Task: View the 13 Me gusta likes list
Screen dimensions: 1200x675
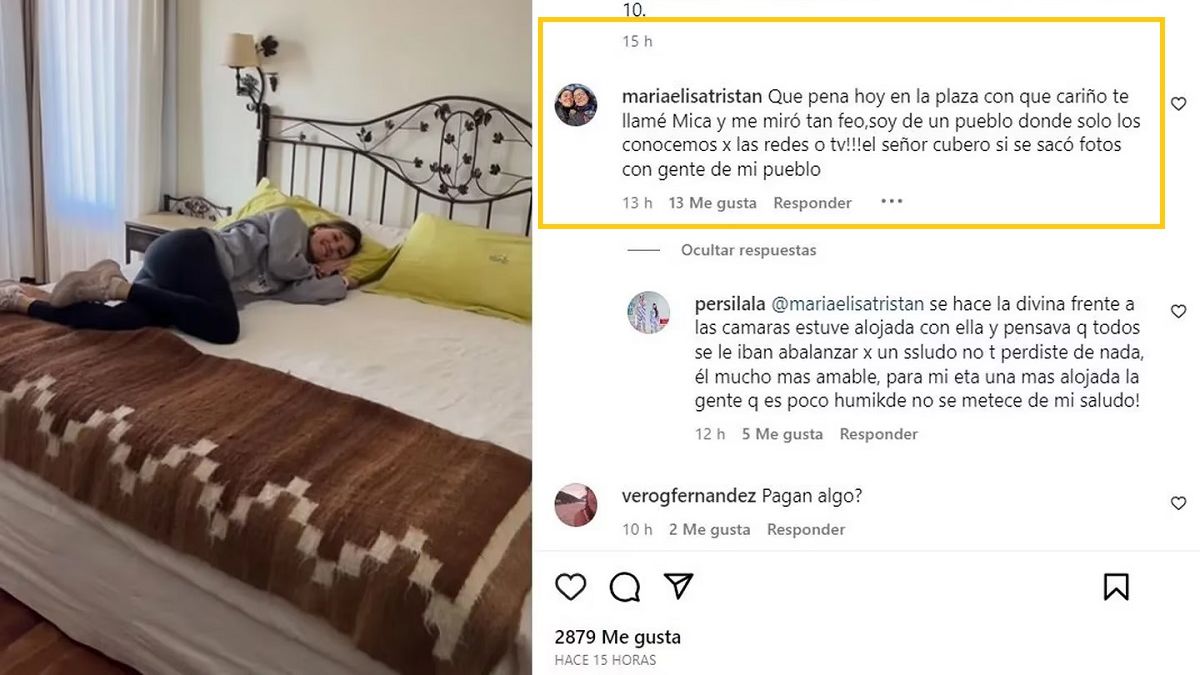Action: [x=713, y=203]
